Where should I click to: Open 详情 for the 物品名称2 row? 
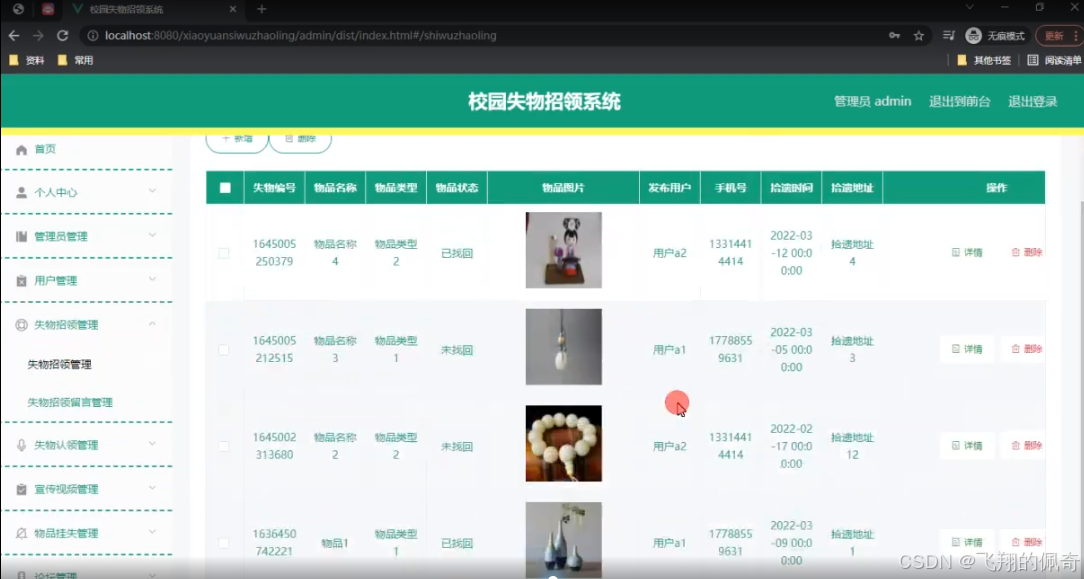(967, 446)
